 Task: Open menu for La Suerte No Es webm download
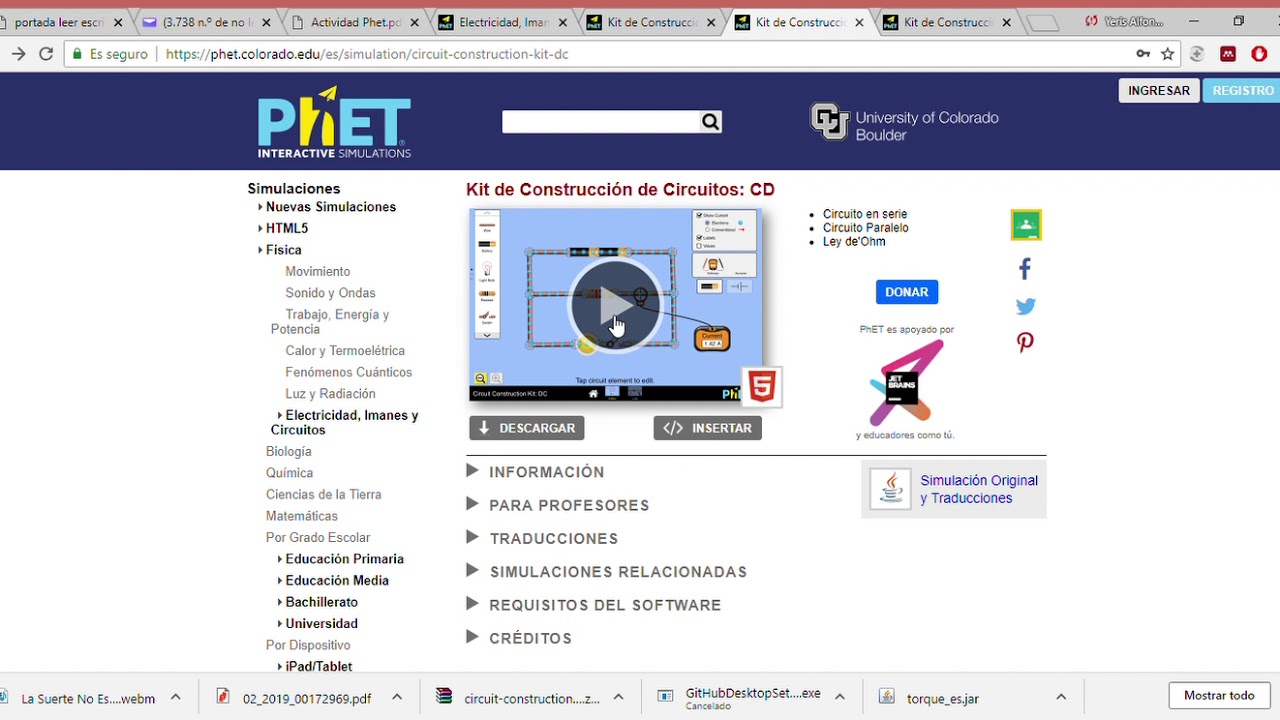(x=175, y=697)
